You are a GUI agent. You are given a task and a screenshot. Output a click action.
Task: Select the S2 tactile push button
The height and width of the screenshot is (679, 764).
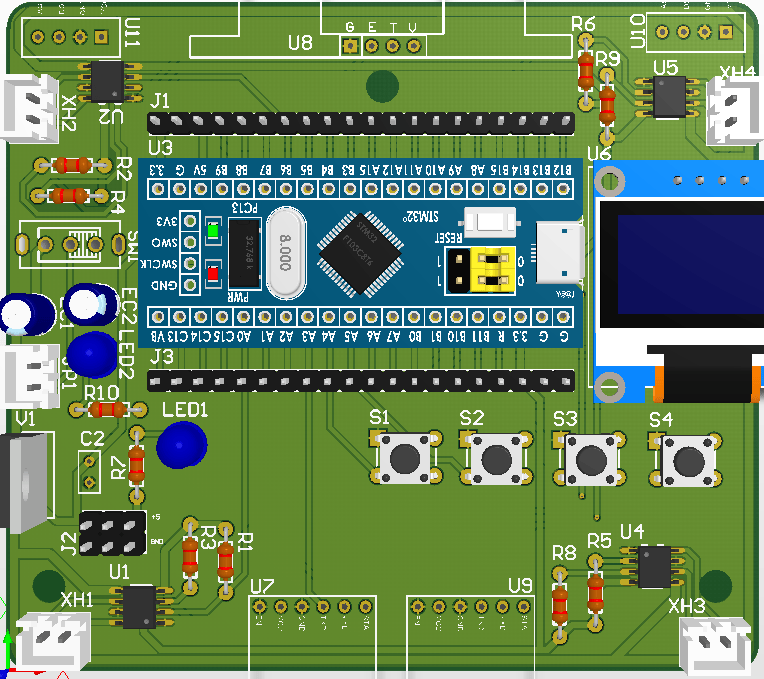click(497, 458)
